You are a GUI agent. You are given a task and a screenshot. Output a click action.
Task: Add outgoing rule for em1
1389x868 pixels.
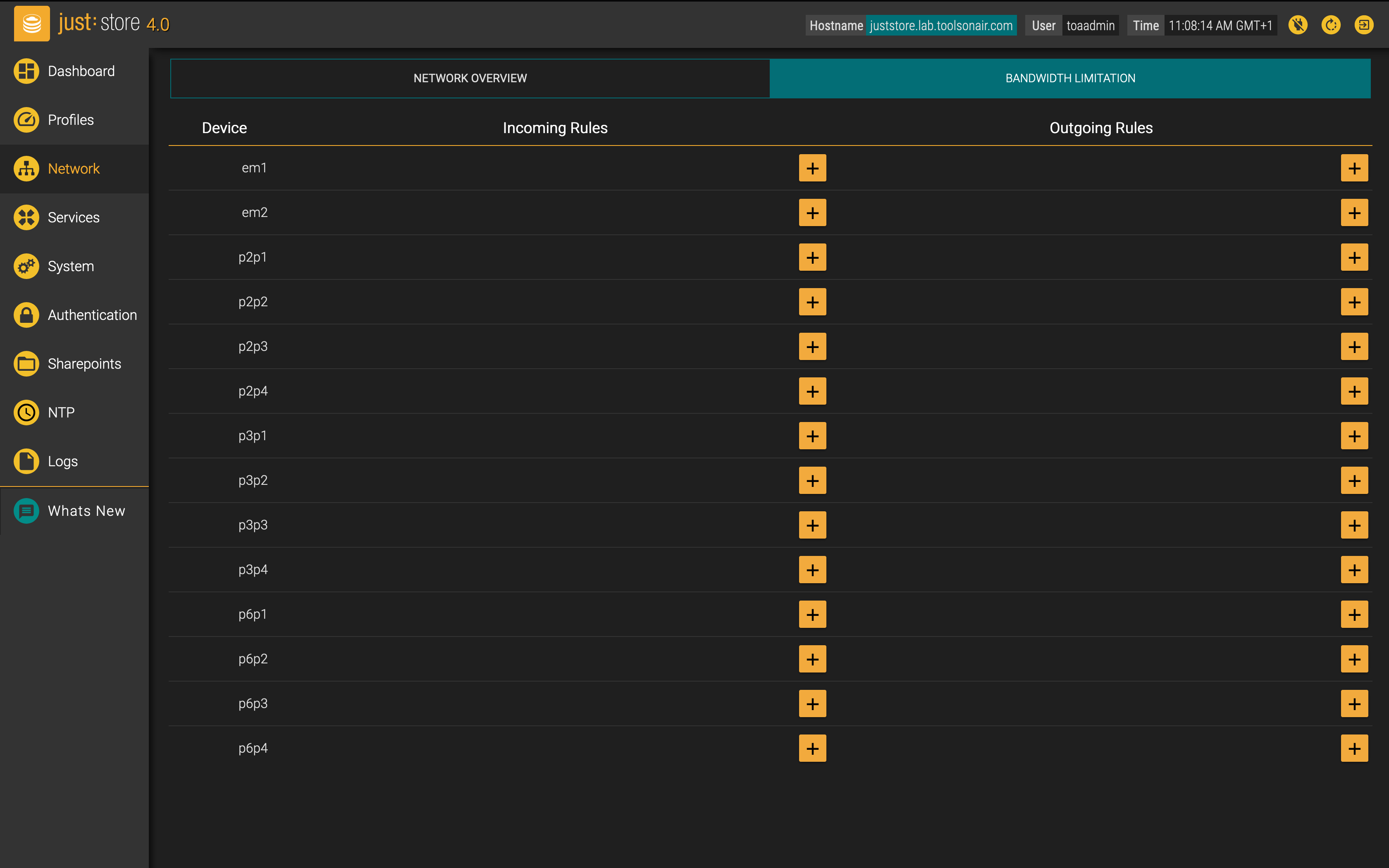click(x=1354, y=168)
